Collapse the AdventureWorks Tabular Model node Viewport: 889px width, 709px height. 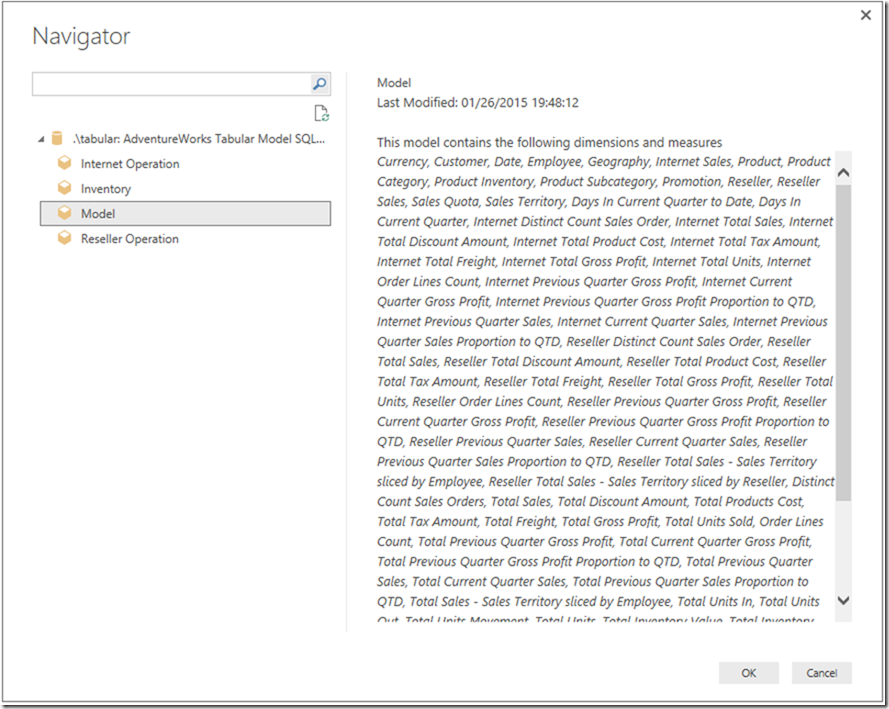tap(41, 139)
